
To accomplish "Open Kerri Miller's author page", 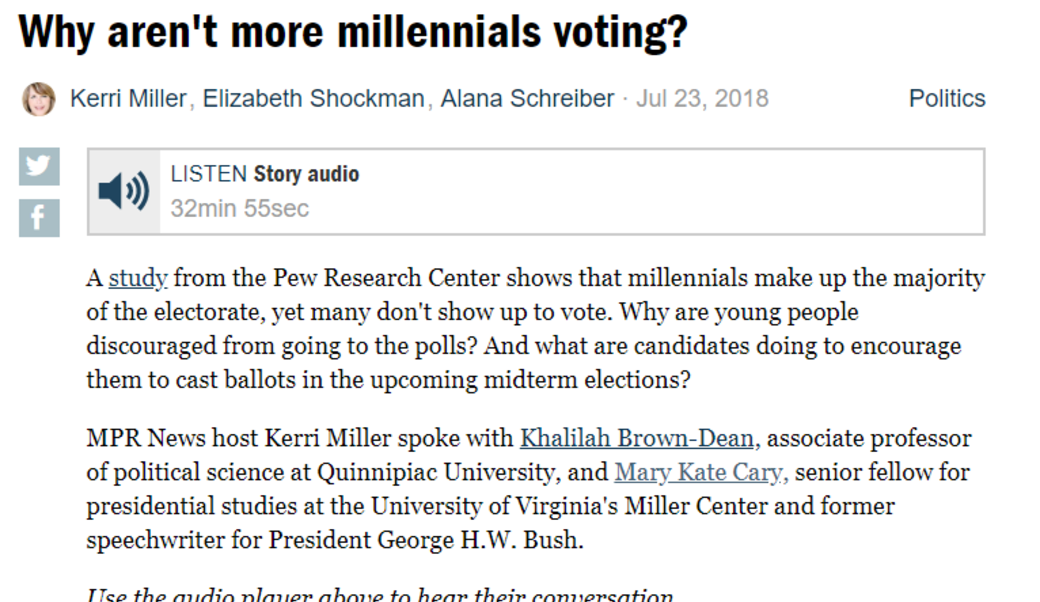I will [128, 99].
